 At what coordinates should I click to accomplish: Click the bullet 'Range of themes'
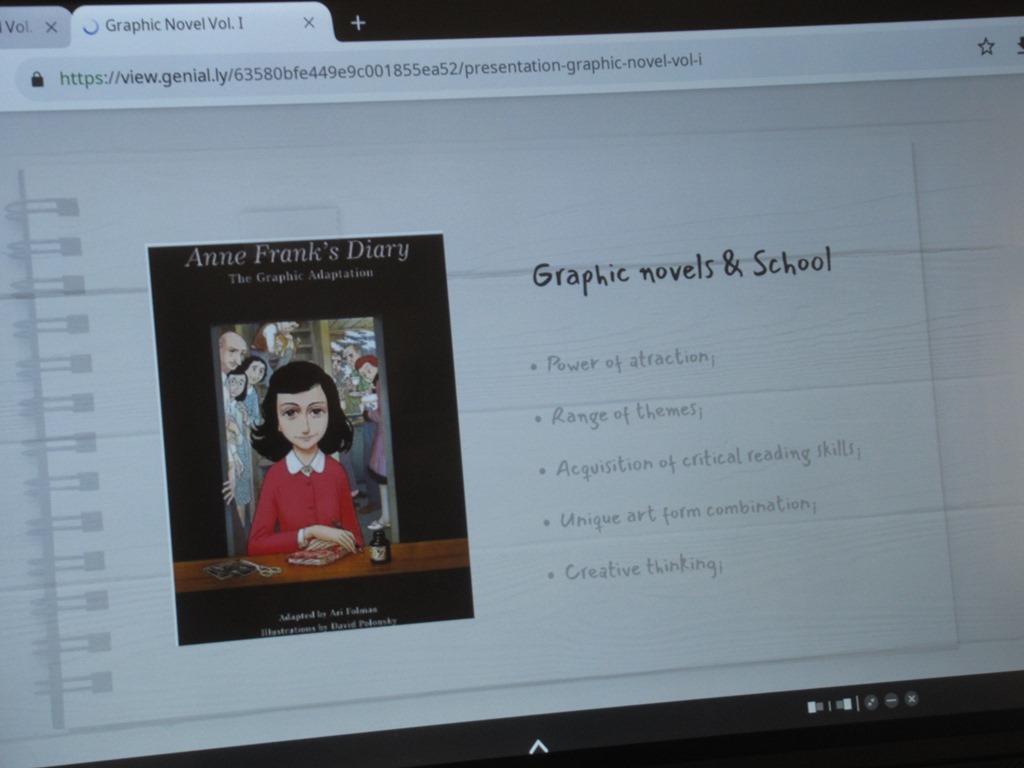(x=626, y=413)
